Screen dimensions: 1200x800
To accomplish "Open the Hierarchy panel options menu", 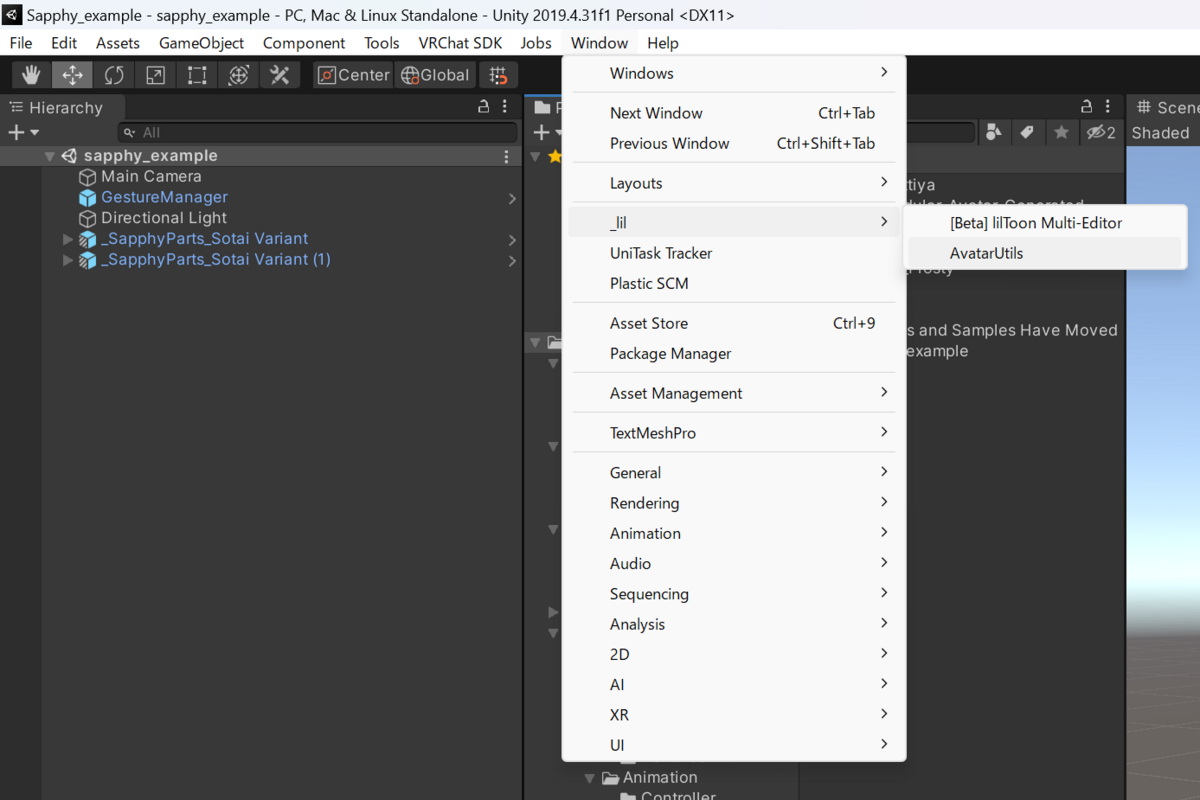I will (506, 107).
